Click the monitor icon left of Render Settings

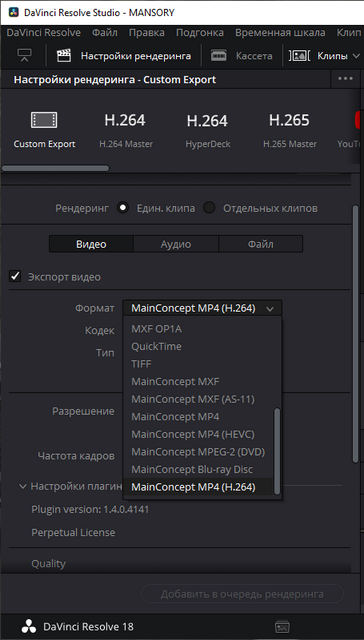pos(24,56)
